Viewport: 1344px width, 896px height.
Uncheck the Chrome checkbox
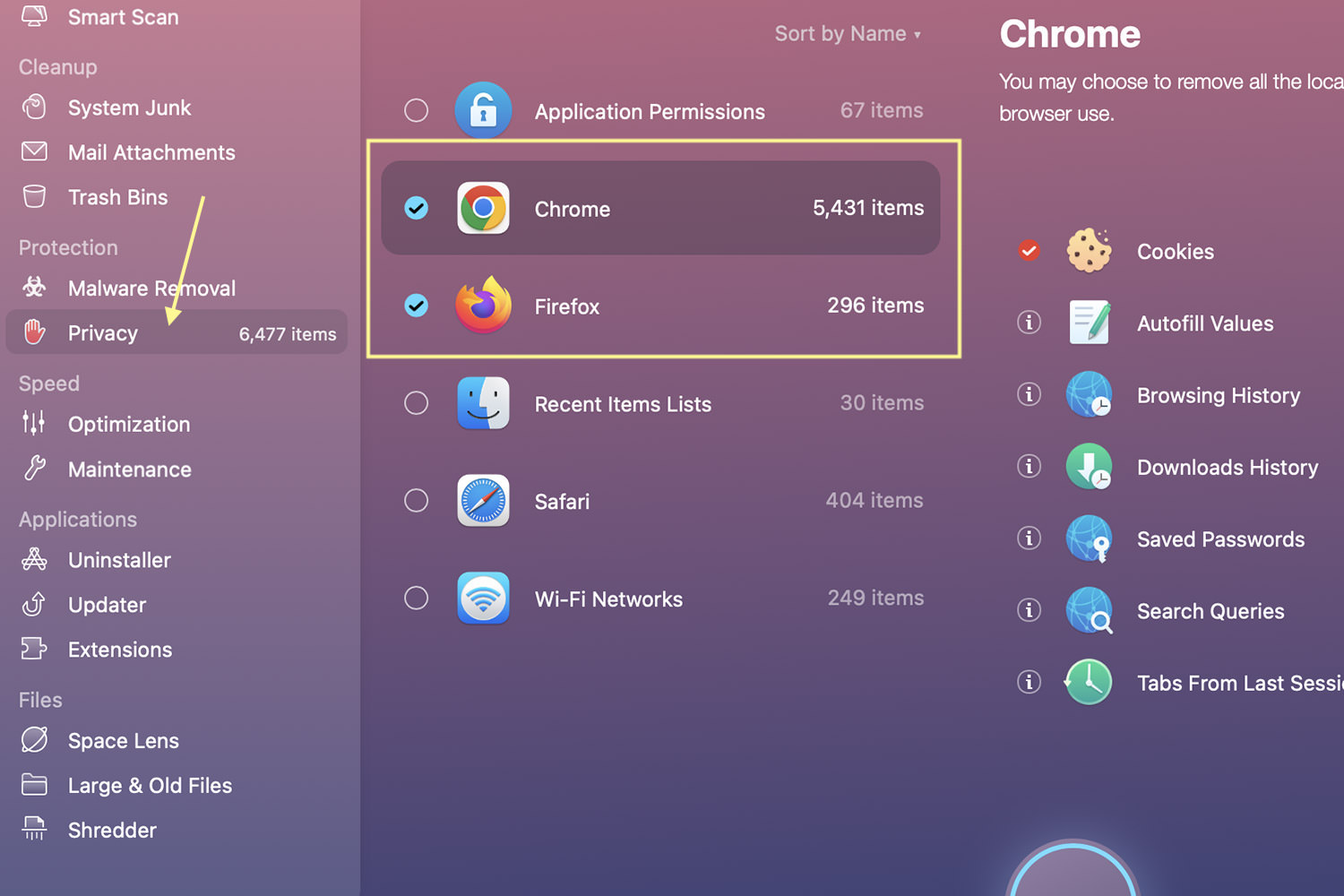[416, 208]
